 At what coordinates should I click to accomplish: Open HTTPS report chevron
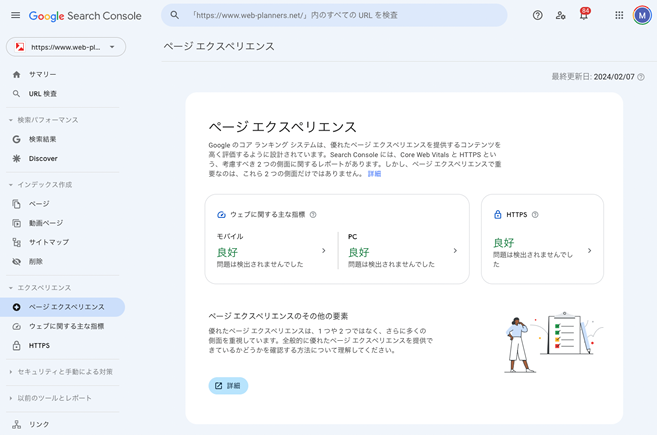[x=590, y=251]
